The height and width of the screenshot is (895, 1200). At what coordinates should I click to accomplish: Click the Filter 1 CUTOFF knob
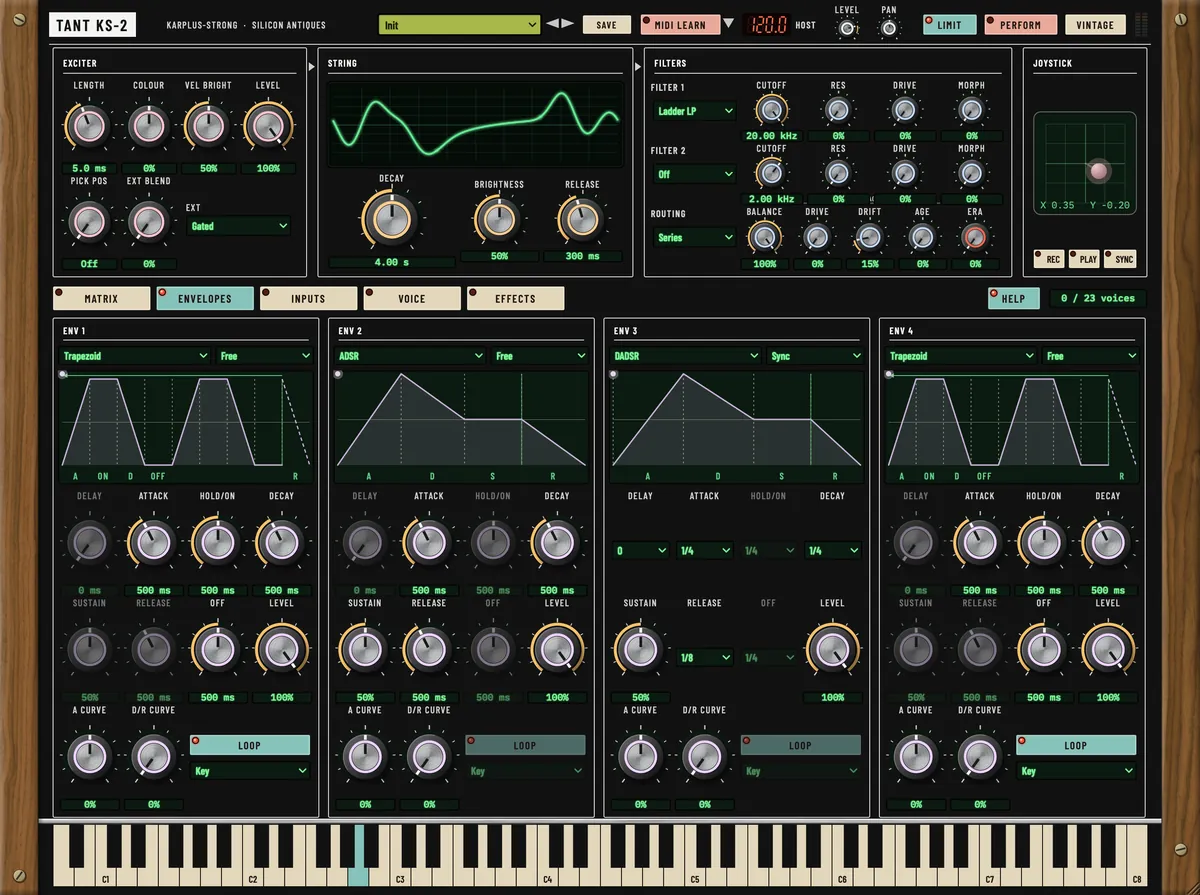770,110
